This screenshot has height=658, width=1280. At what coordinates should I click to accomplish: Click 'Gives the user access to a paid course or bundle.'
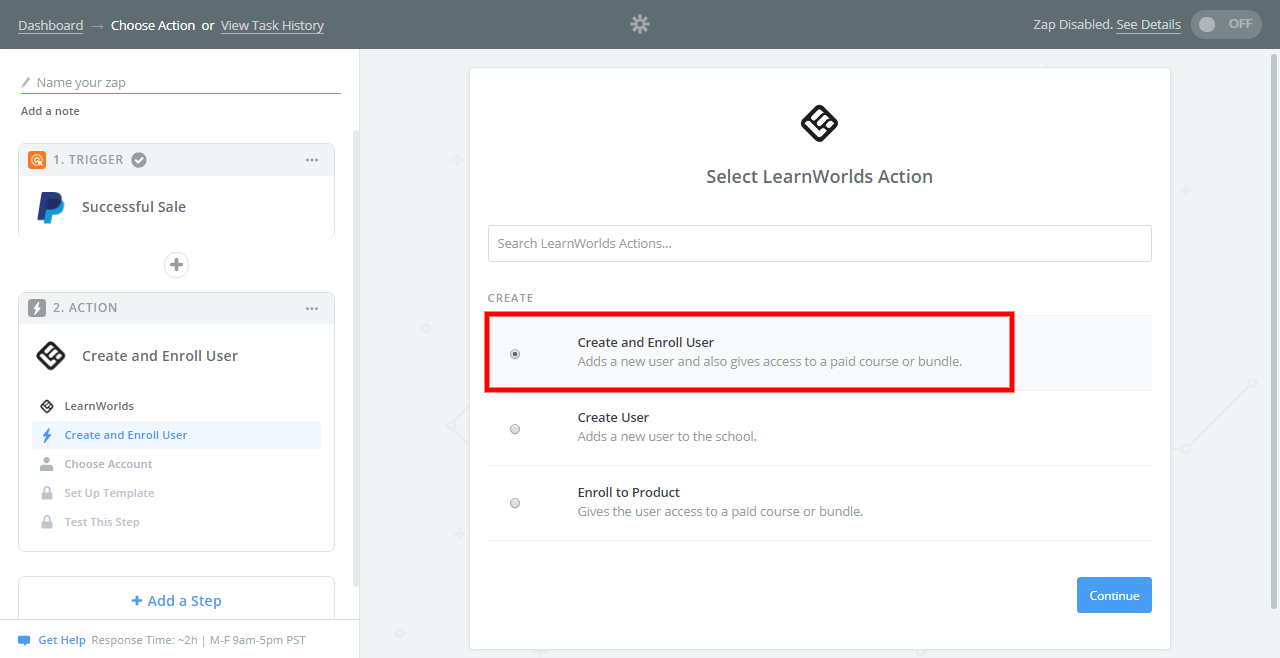coord(720,511)
